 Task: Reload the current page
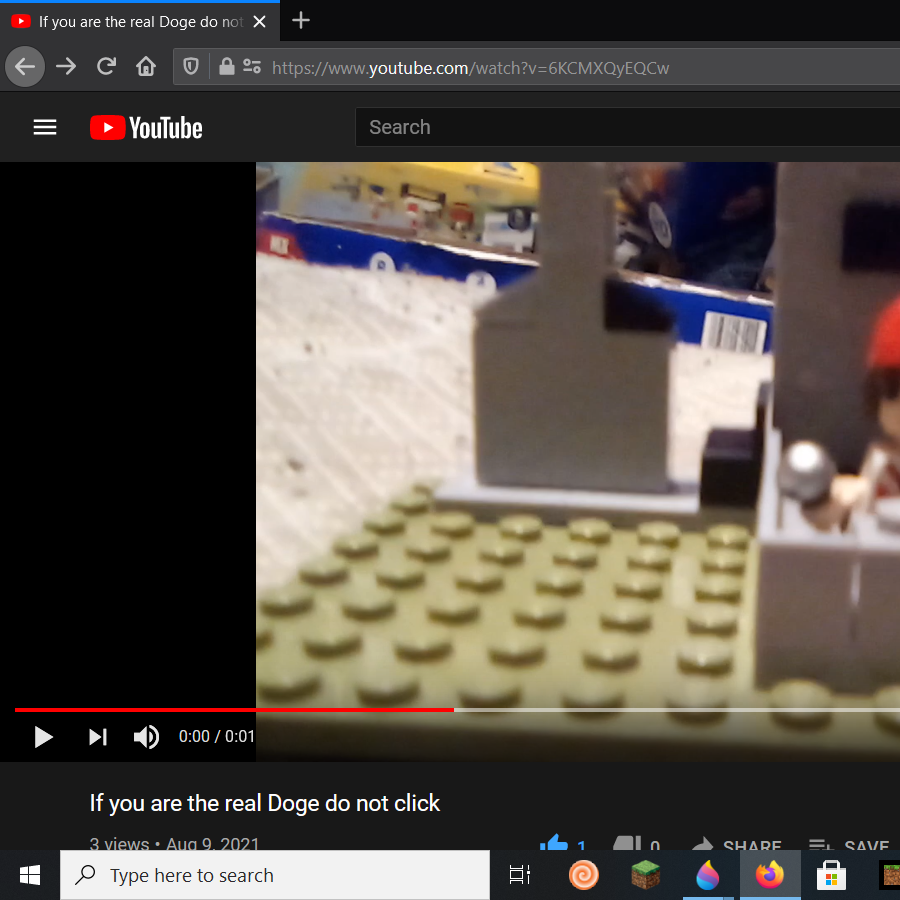106,67
